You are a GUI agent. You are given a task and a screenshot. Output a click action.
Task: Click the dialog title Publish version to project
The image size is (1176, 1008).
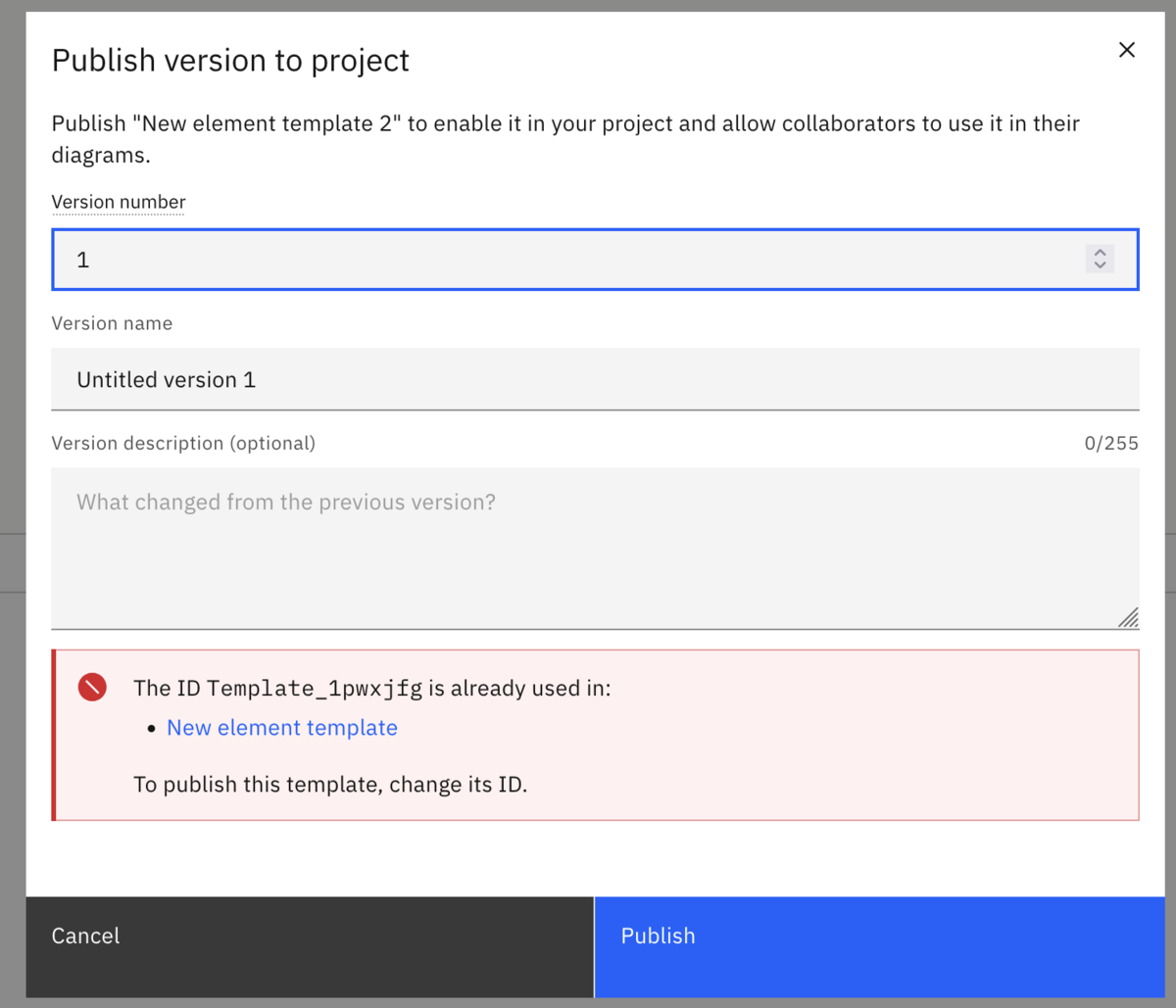230,60
